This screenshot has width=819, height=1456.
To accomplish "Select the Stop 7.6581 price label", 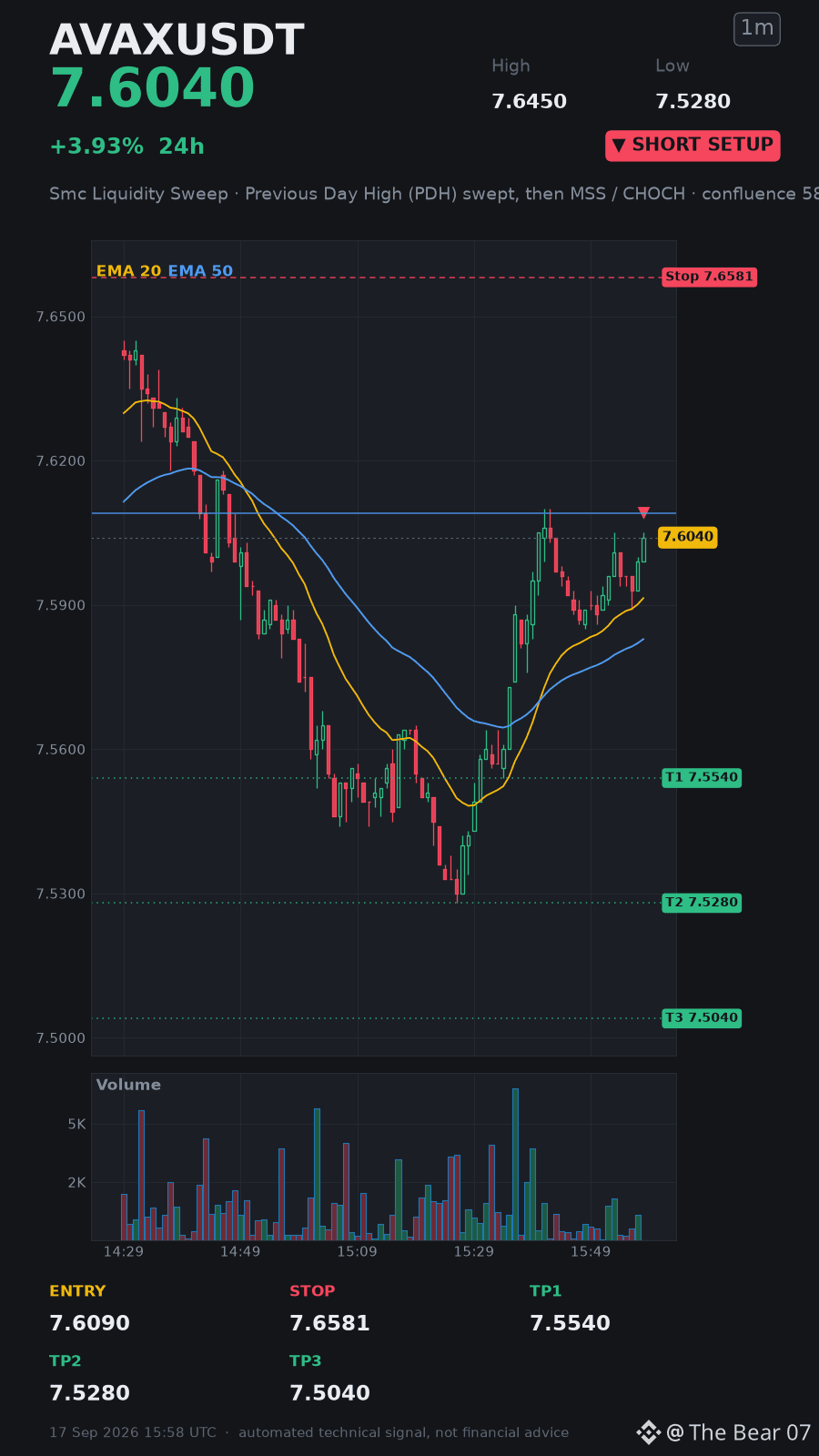I will [x=709, y=277].
